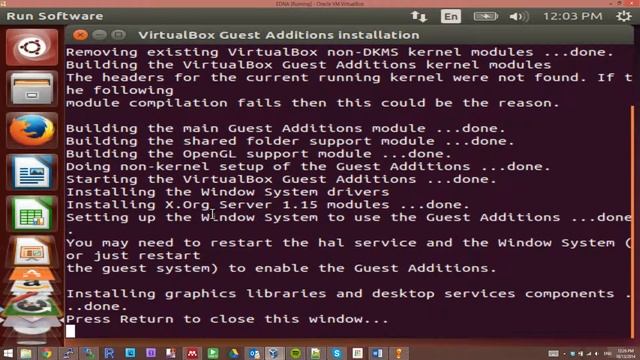Click the 'Press Return to close this window...' line
Viewport: 640px width, 360px height.
coord(227,319)
